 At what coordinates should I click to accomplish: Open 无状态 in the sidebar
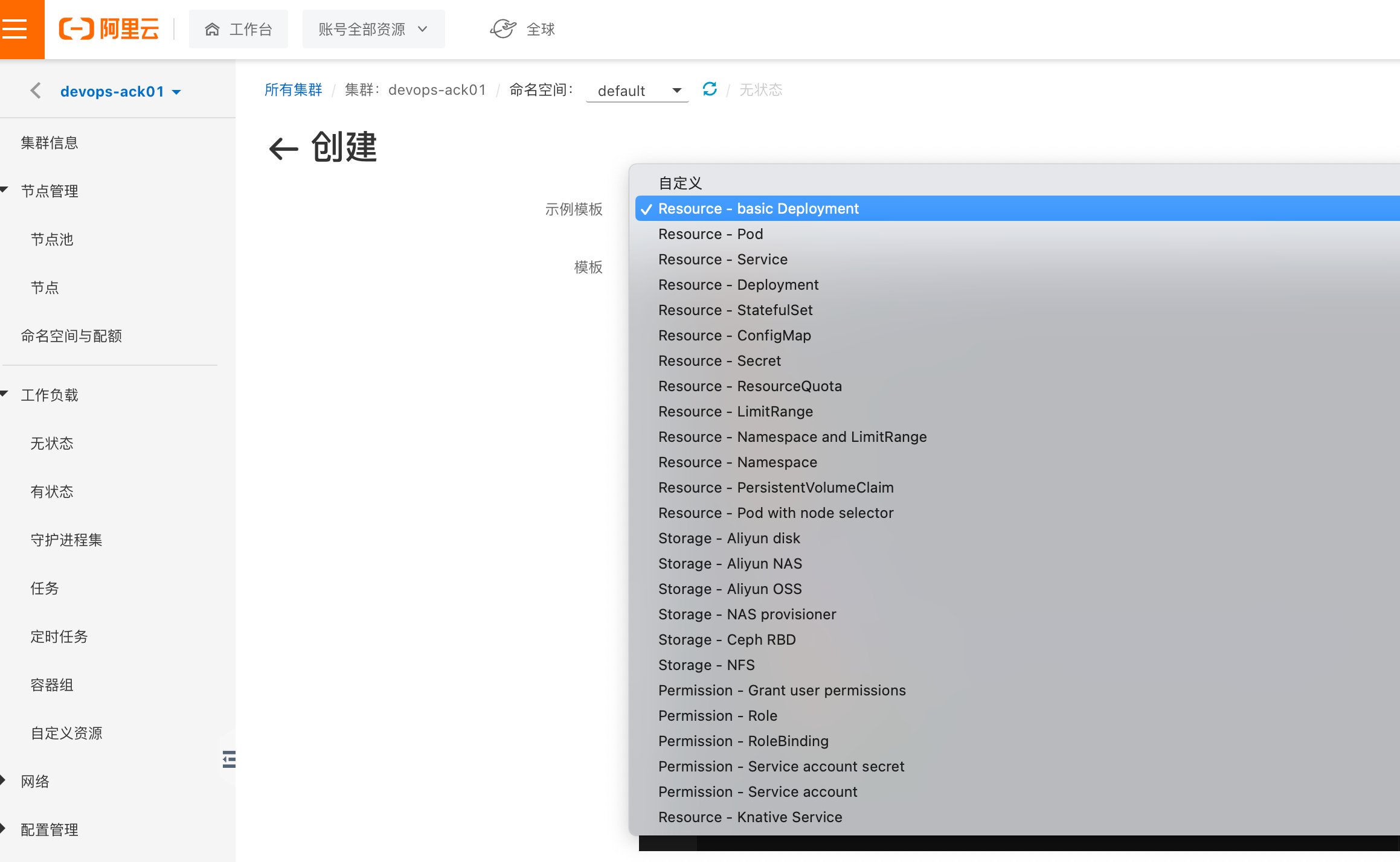(52, 444)
